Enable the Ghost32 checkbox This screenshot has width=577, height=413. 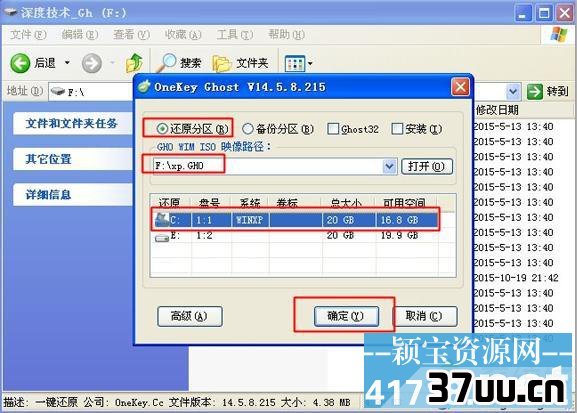coord(333,129)
